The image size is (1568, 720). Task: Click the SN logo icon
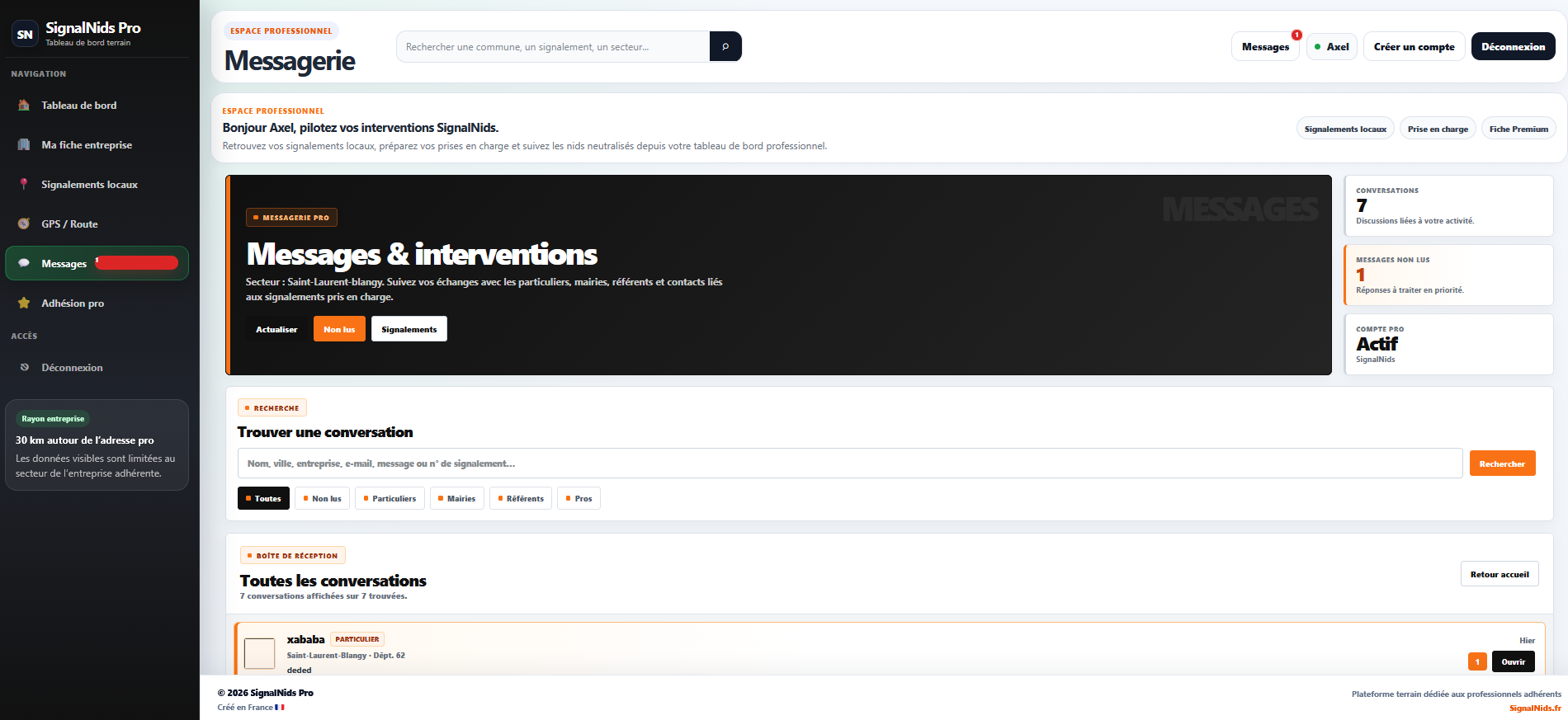point(25,34)
